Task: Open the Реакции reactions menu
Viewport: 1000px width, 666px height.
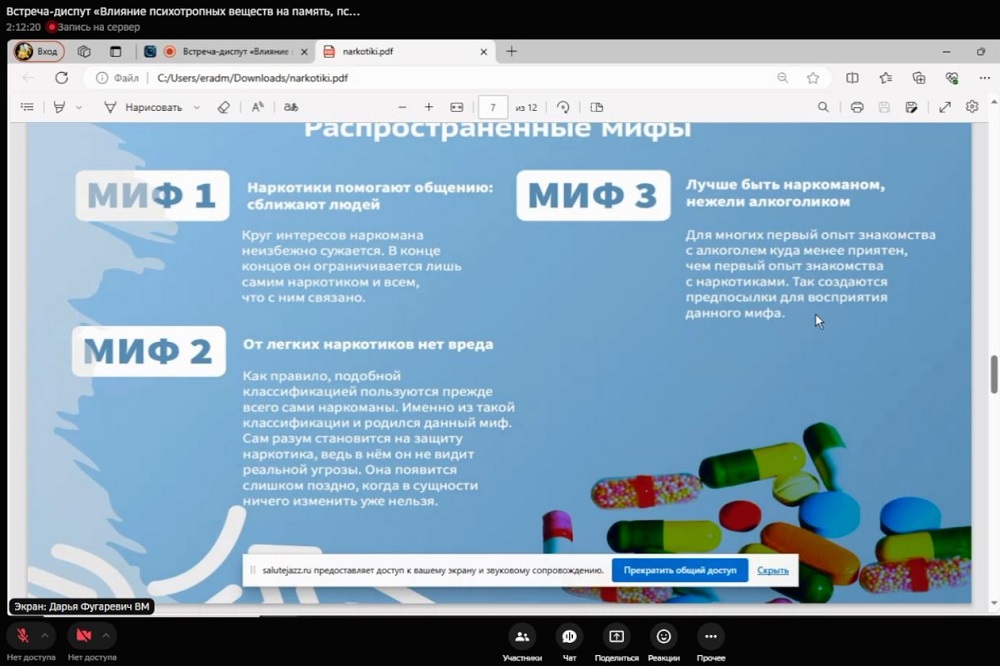Action: (663, 637)
